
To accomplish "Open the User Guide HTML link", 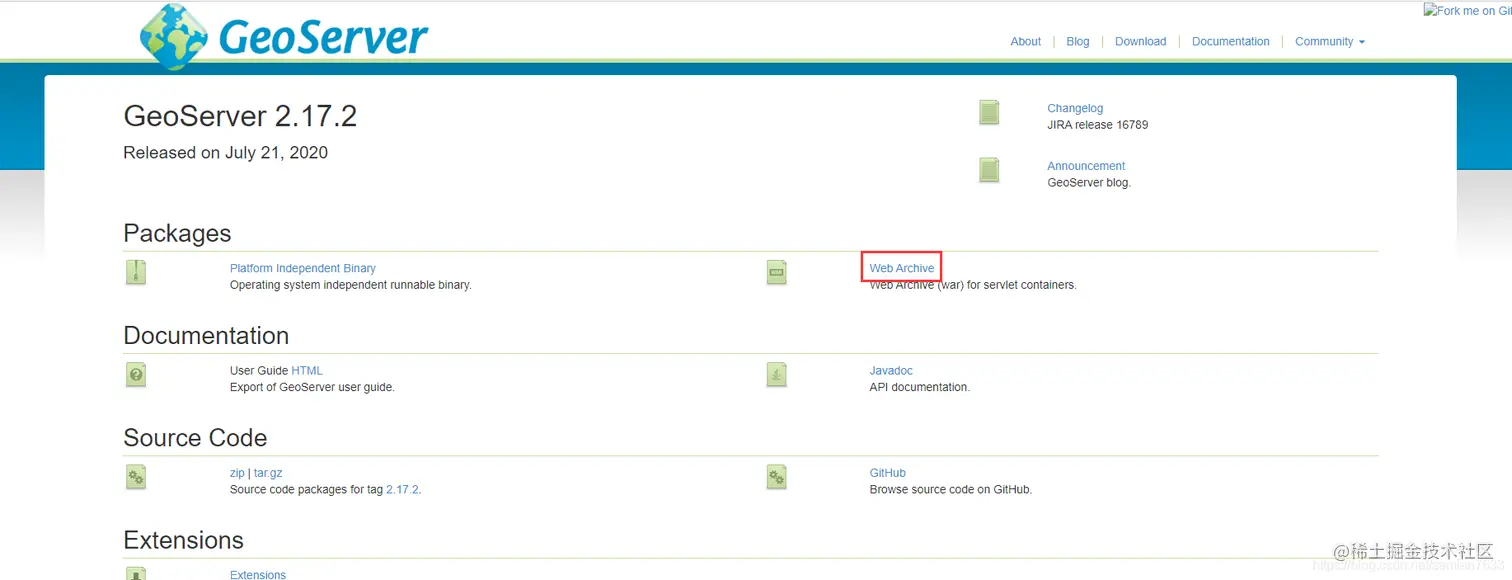I will (307, 370).
